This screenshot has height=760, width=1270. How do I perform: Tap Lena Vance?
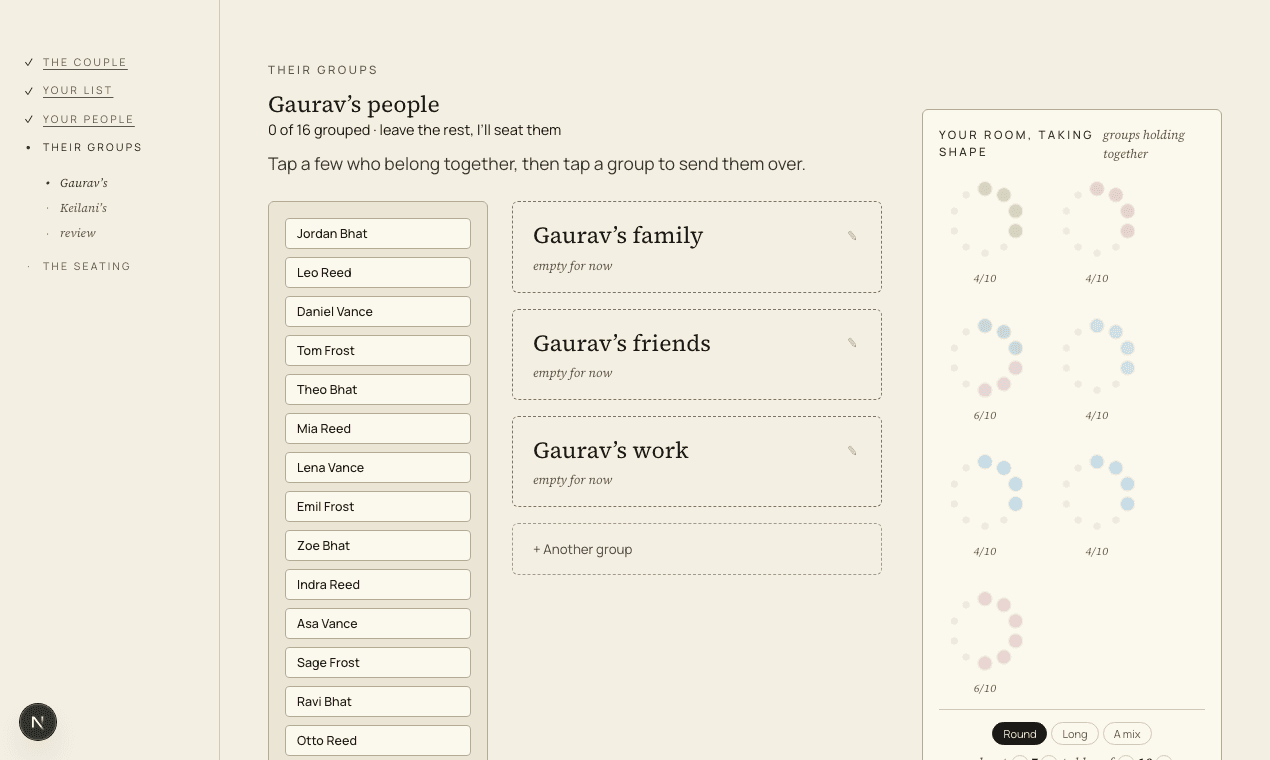click(378, 468)
